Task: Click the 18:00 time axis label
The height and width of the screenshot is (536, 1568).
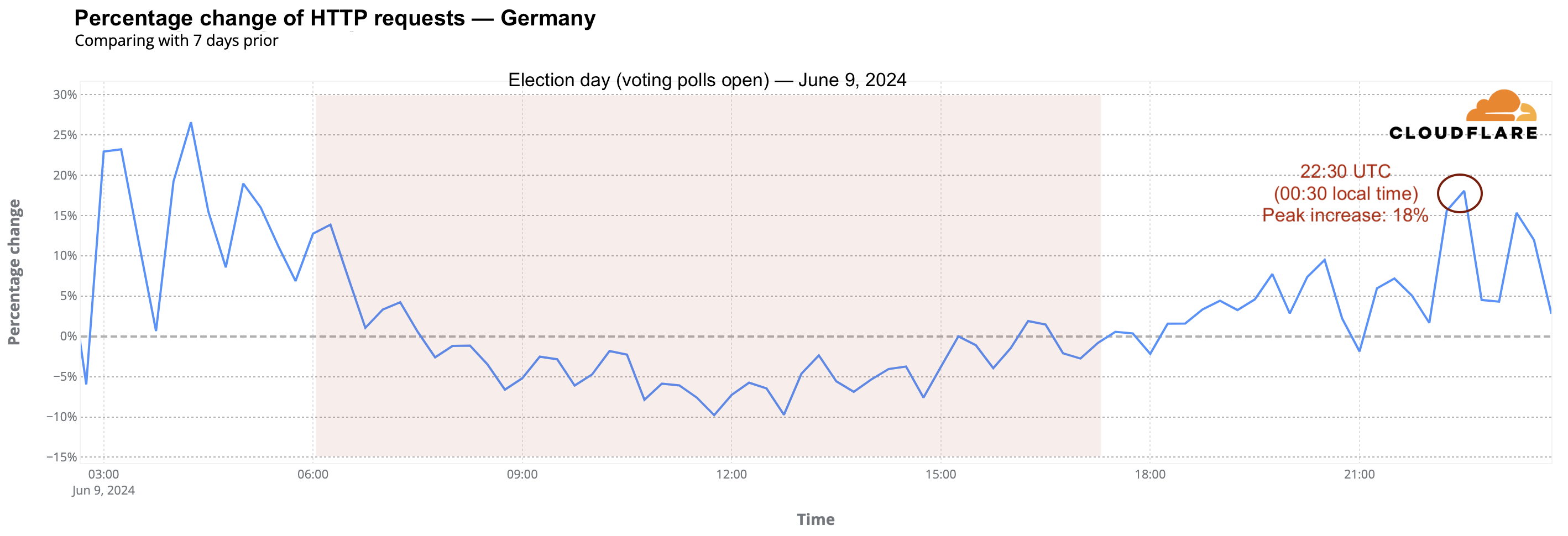Action: coord(1150,475)
